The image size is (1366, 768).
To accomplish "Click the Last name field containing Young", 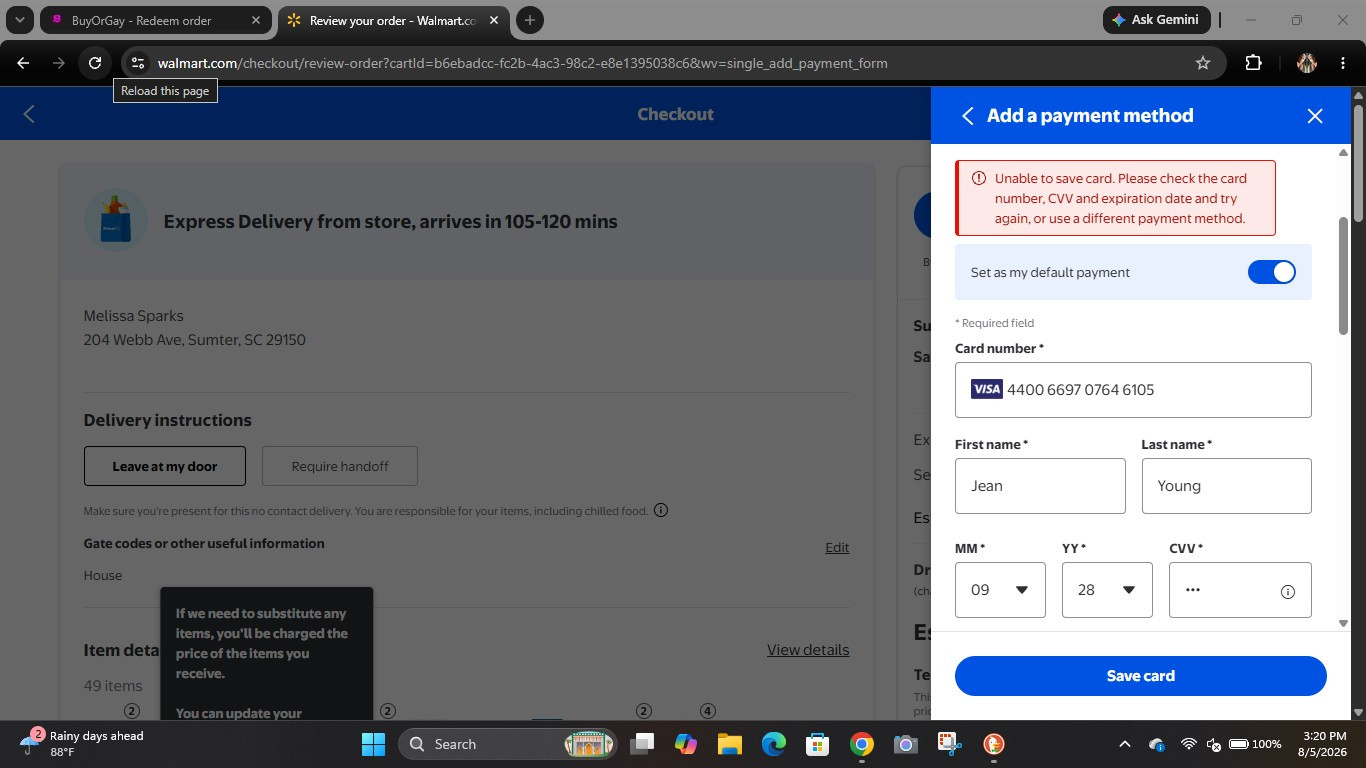I will [1227, 486].
